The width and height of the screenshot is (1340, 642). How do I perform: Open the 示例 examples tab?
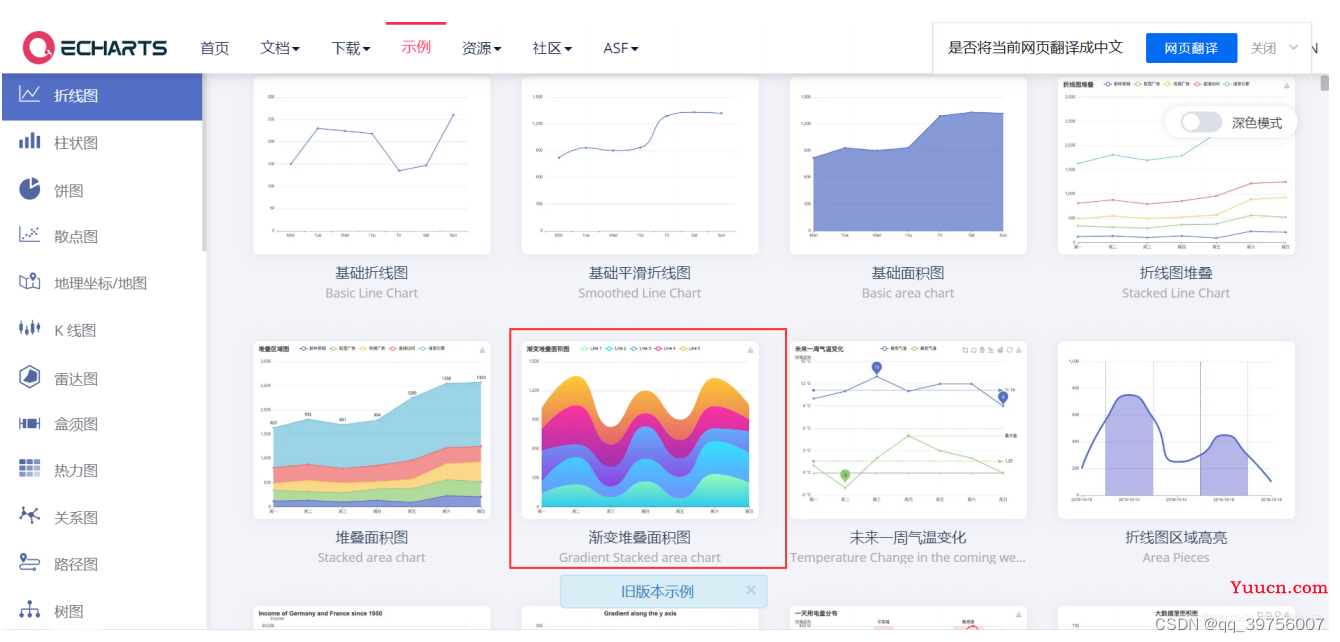416,47
